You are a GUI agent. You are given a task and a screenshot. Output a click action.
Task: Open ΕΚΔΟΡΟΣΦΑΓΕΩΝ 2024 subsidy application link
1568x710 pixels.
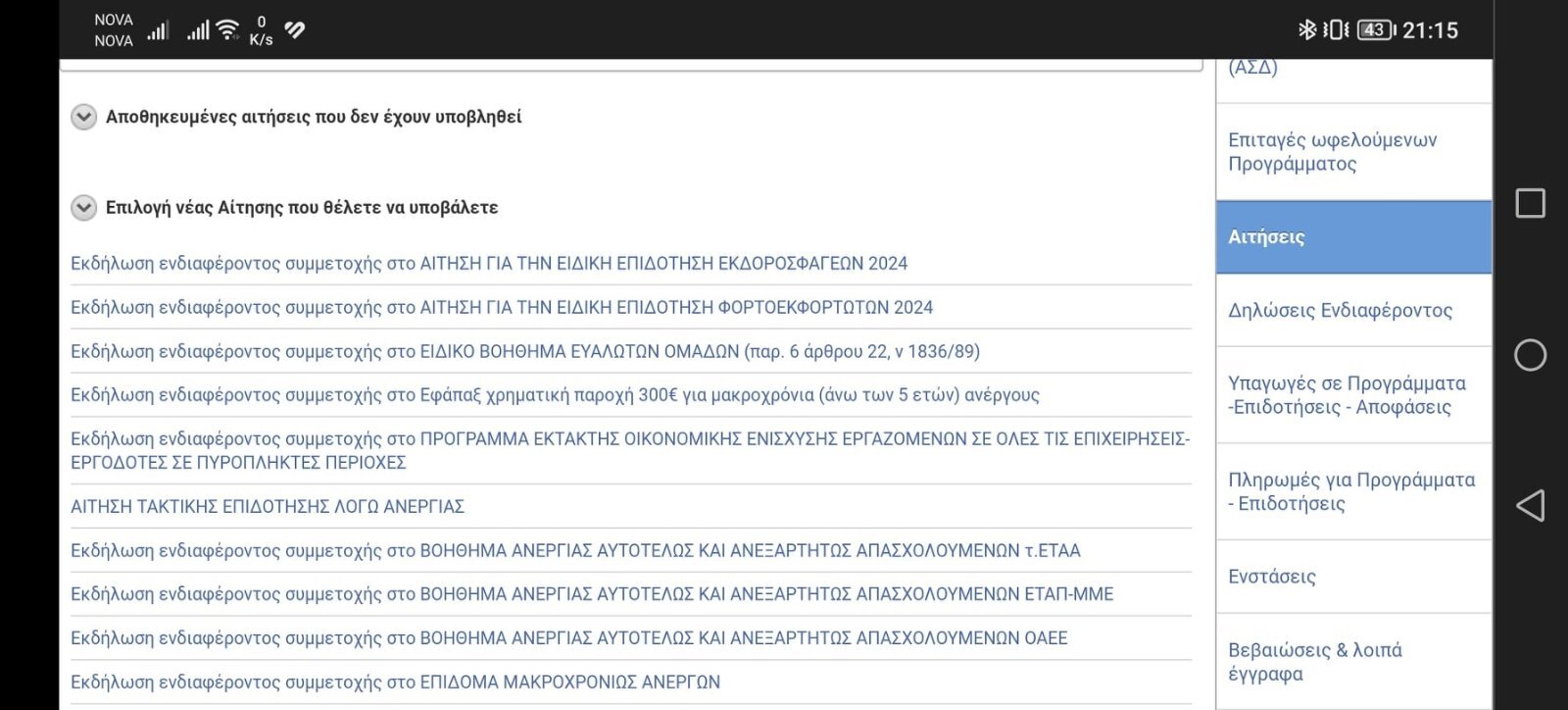tap(489, 263)
